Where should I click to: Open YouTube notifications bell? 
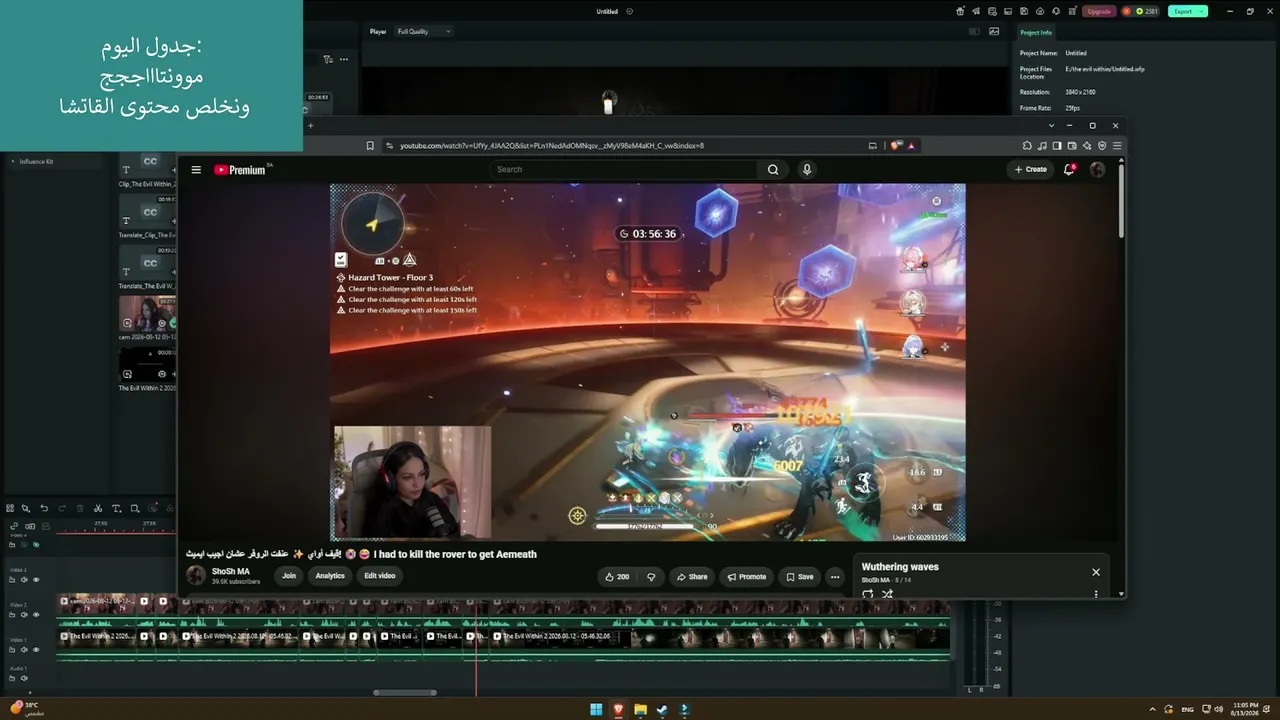[x=1069, y=170]
